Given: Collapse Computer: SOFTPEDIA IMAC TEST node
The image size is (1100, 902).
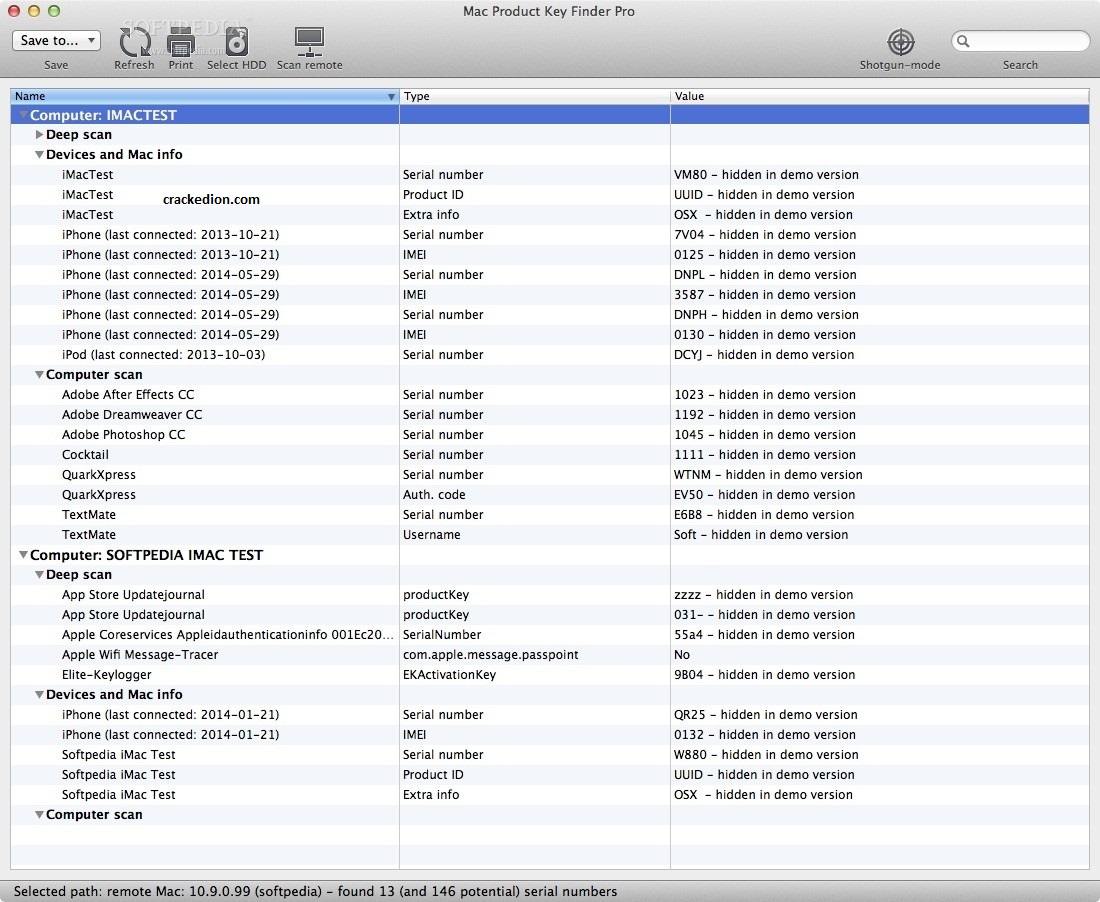Looking at the screenshot, I should pos(23,555).
